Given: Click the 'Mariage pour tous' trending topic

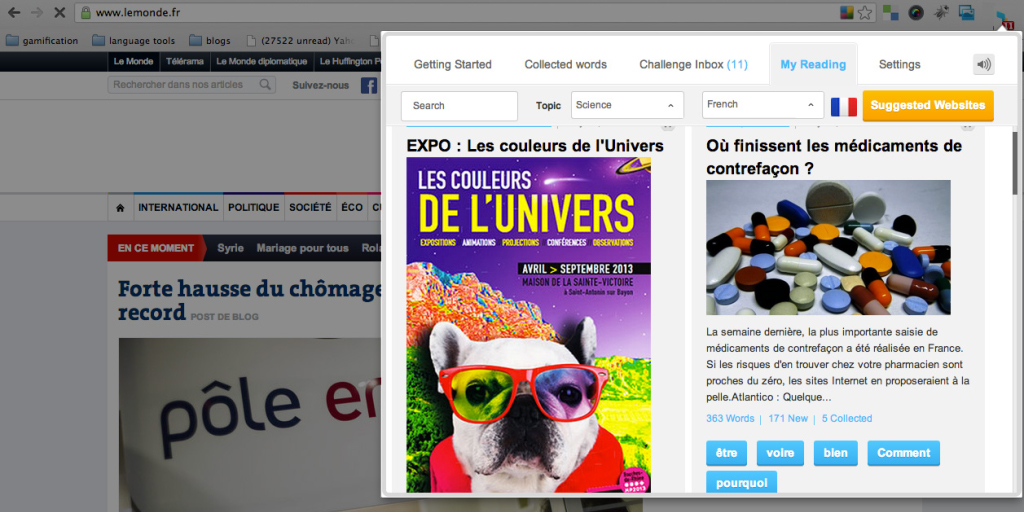Looking at the screenshot, I should (x=302, y=248).
